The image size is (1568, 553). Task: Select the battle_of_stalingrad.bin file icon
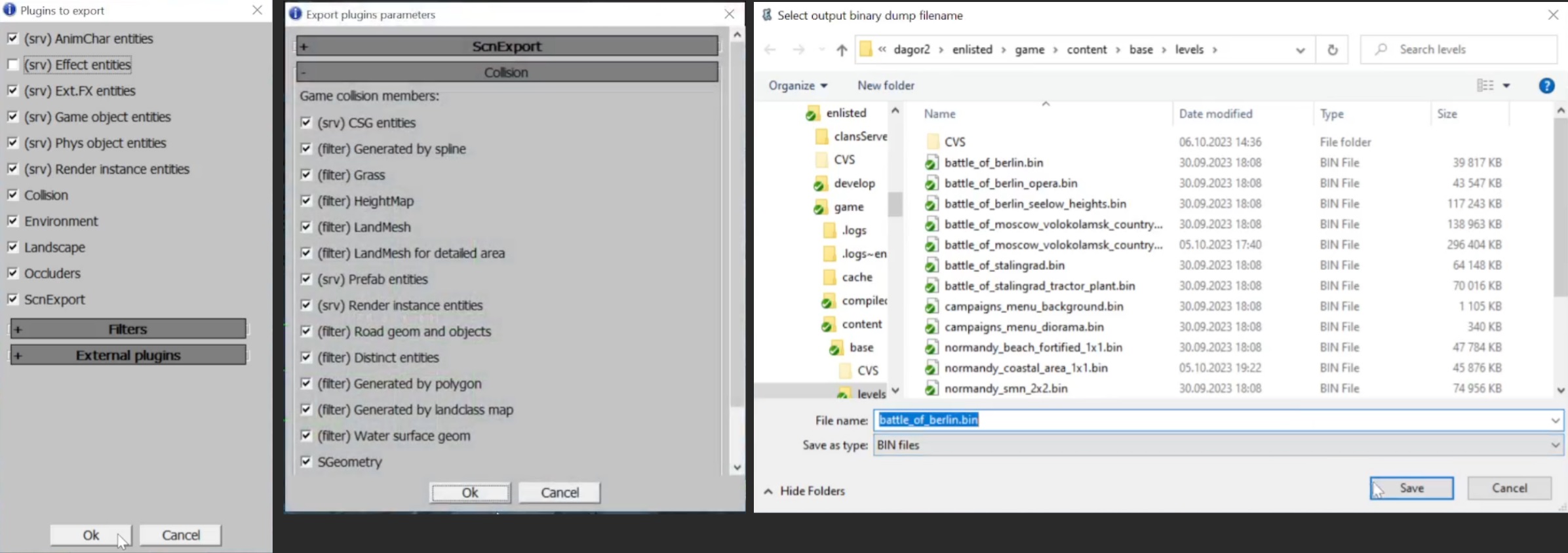(x=931, y=265)
